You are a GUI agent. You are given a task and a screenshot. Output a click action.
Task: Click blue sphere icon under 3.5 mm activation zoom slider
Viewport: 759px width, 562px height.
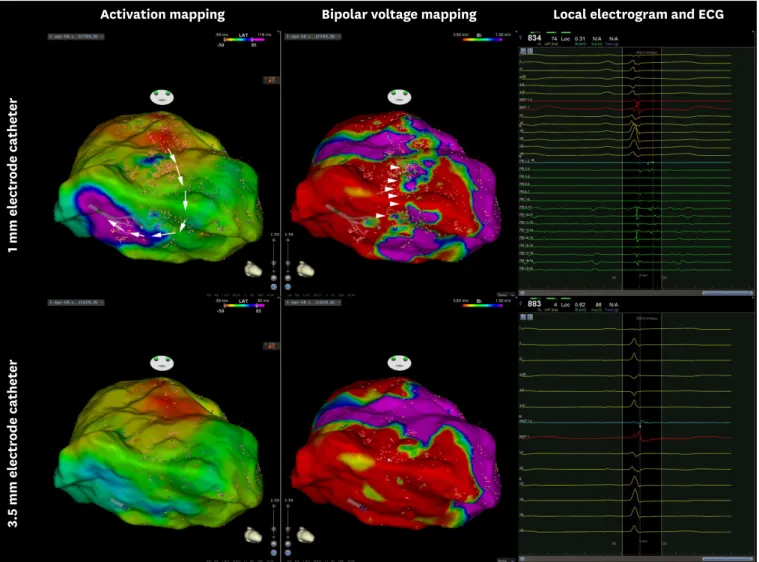point(273,552)
